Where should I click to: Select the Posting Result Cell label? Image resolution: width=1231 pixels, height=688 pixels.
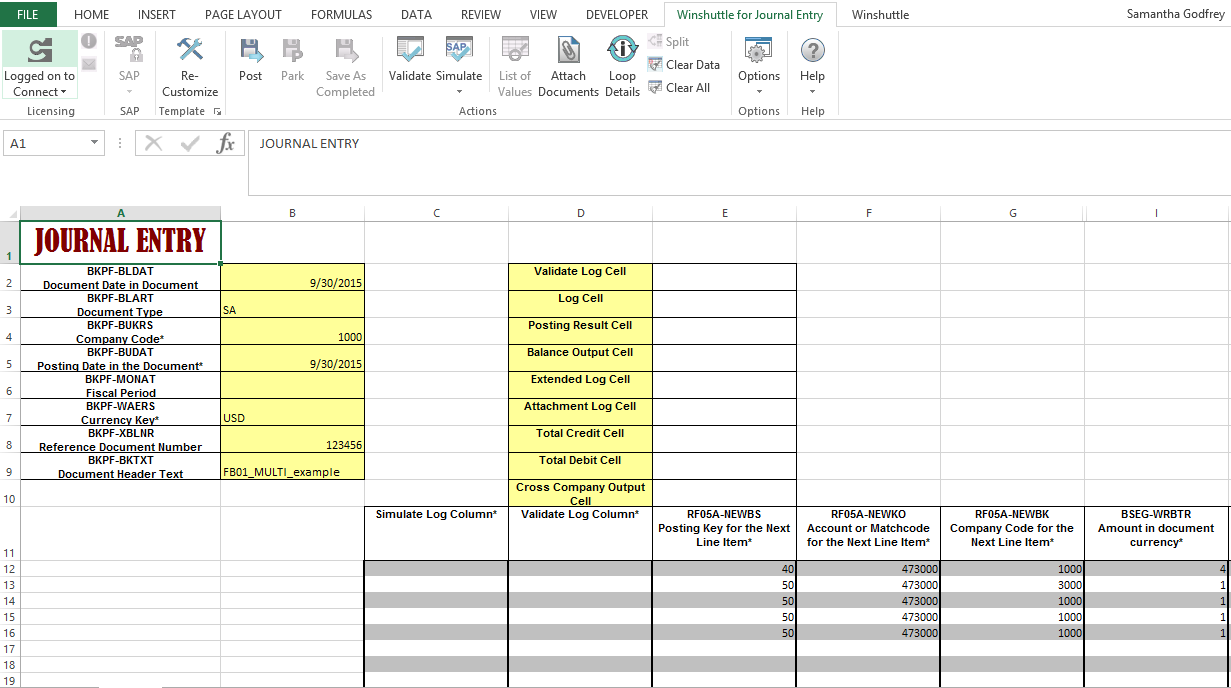point(580,331)
